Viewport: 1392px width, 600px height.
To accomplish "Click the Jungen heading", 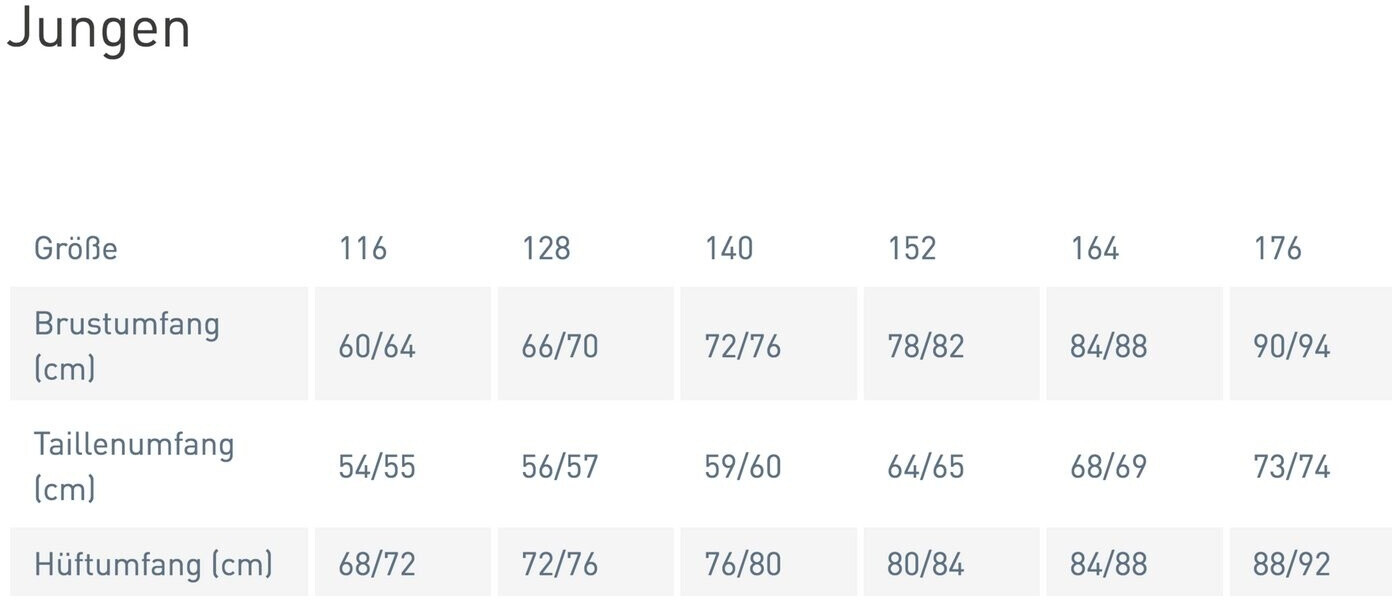I will [x=98, y=29].
